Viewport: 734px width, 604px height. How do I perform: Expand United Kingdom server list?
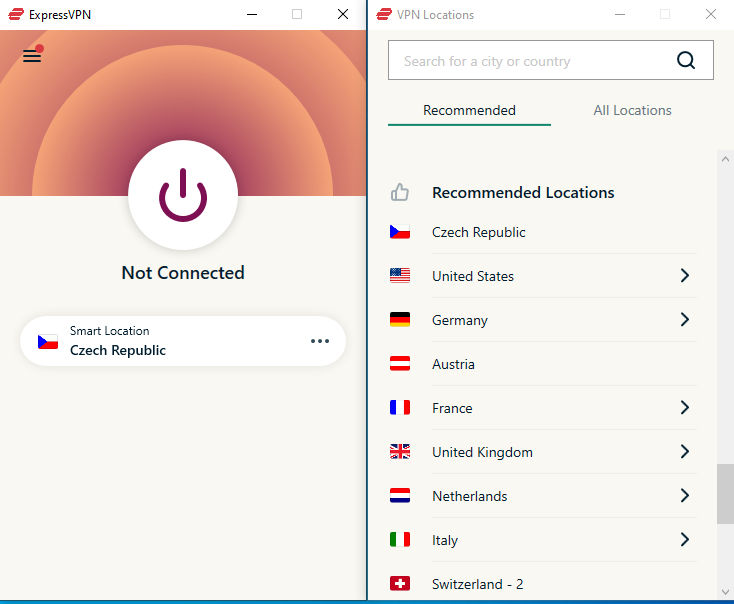click(x=684, y=452)
